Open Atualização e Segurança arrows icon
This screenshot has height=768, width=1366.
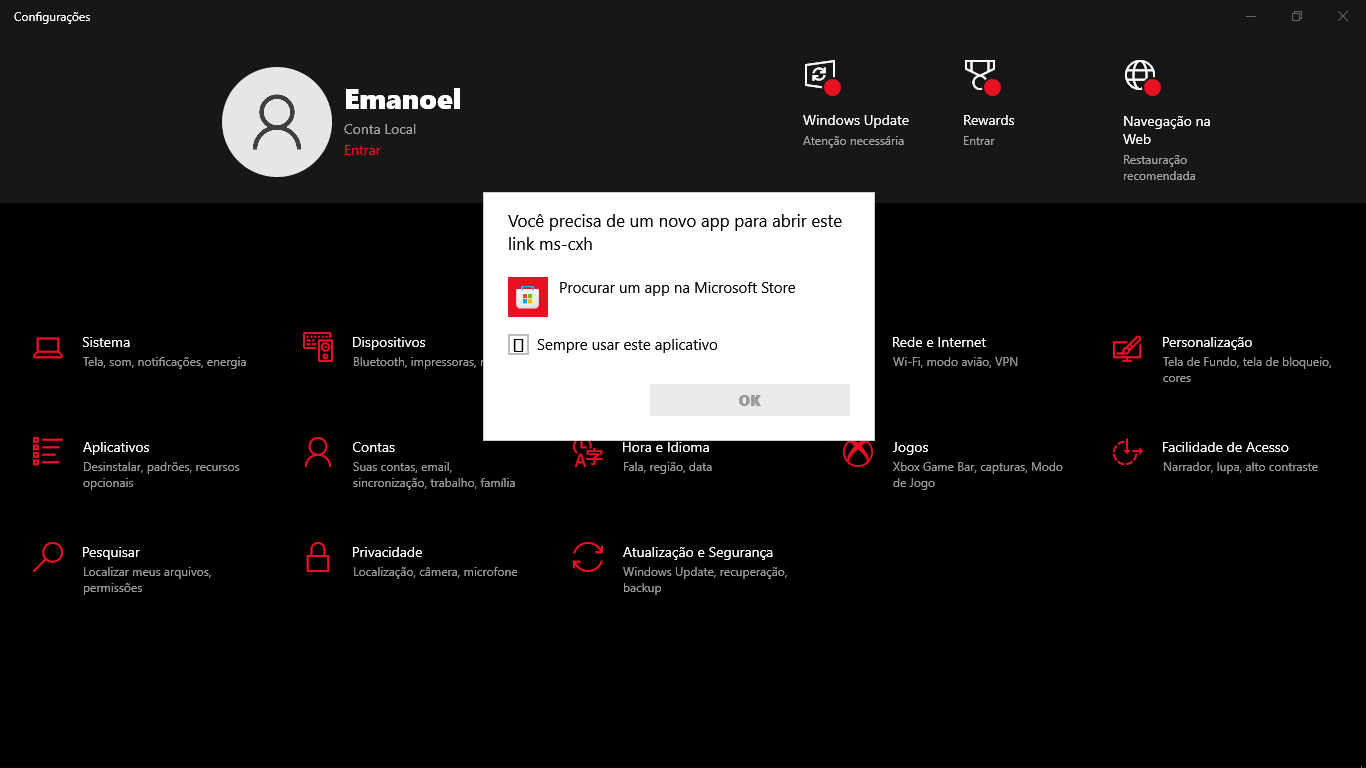click(x=588, y=557)
